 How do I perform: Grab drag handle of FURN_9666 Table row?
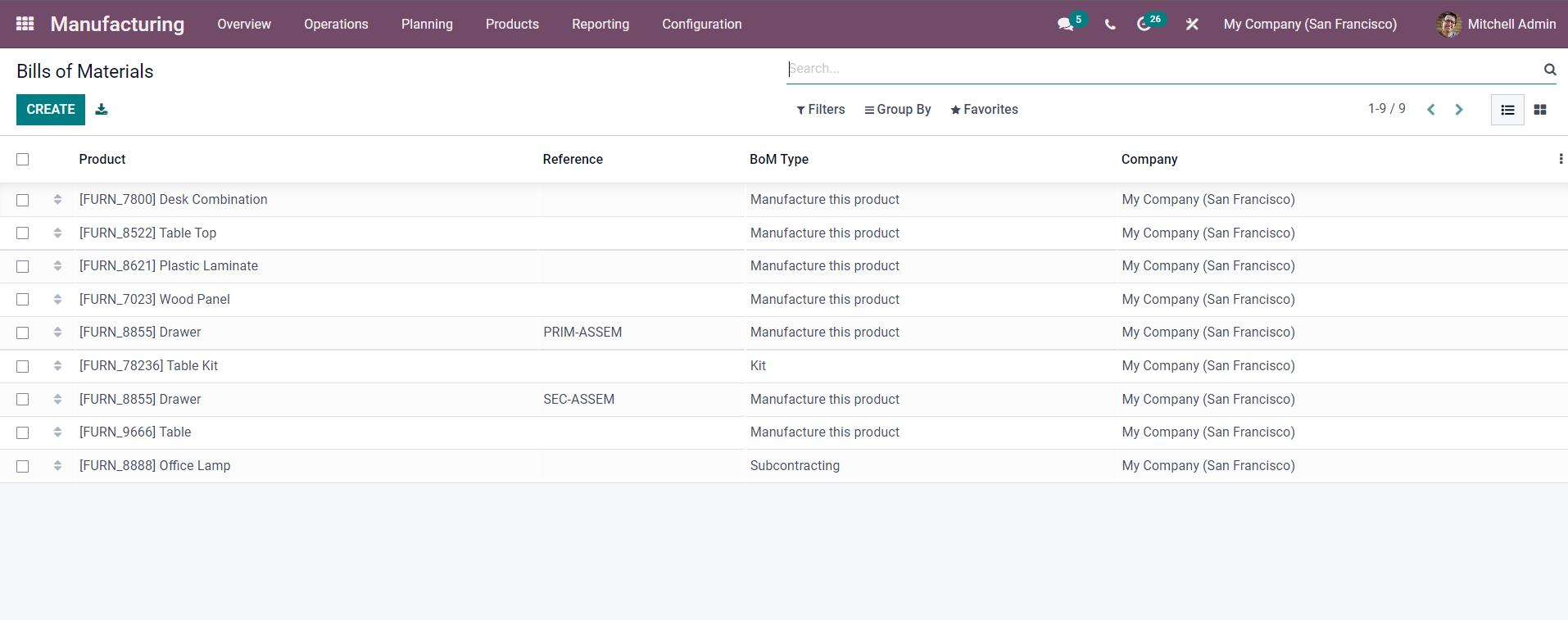click(x=57, y=432)
